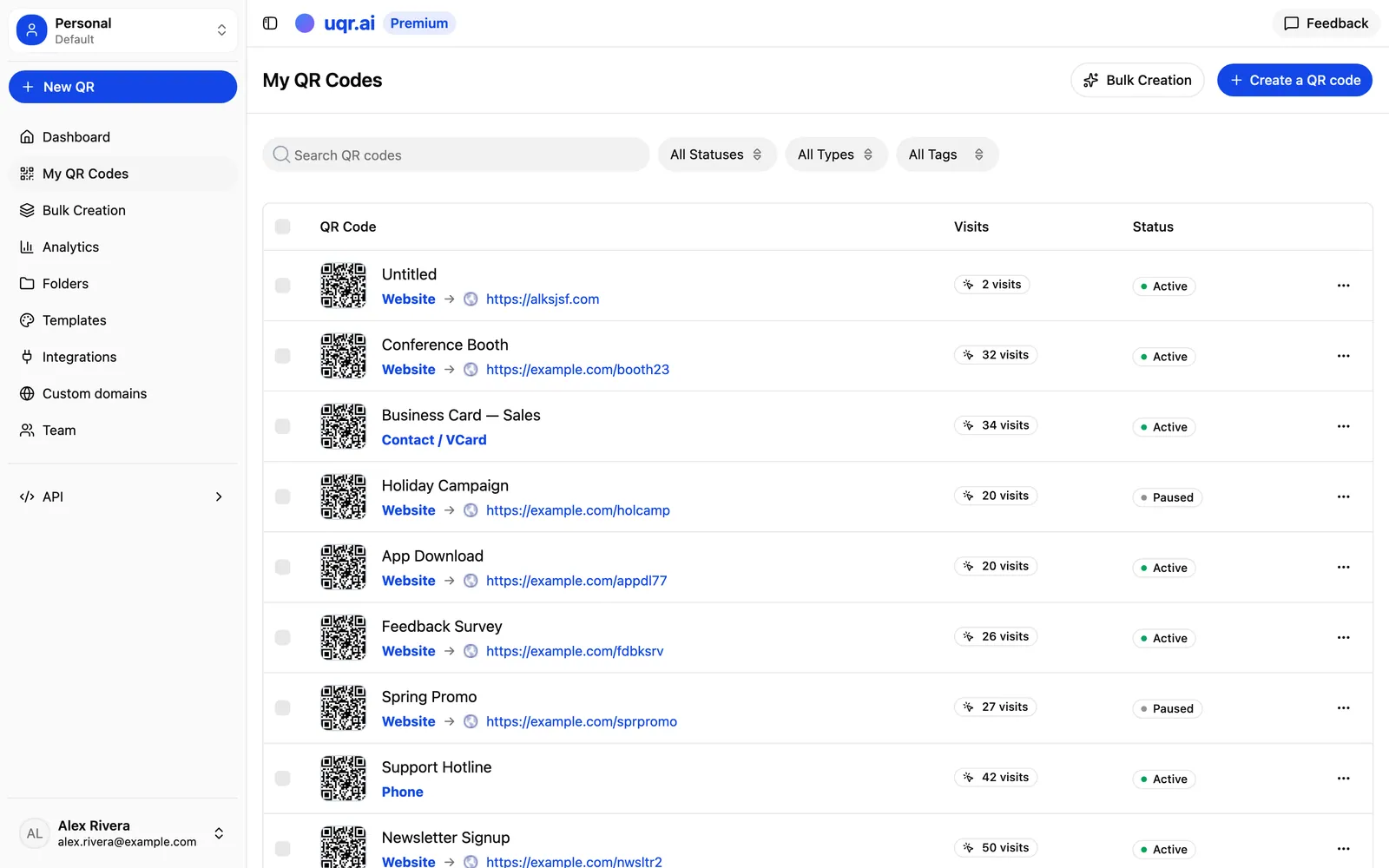Image resolution: width=1389 pixels, height=868 pixels.
Task: Click the 2 visits badge
Action: point(991,285)
